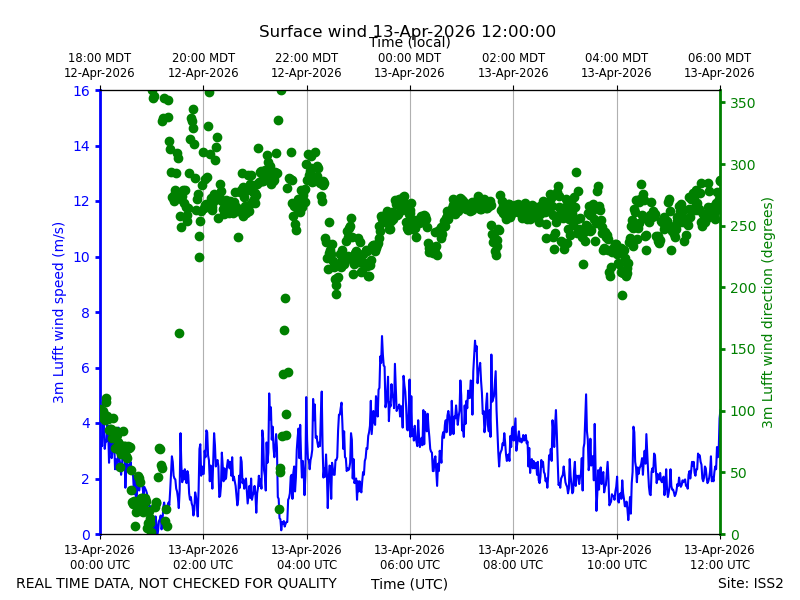Click the wind direction tick value 100
The width and height of the screenshot is (800, 600).
point(742,411)
